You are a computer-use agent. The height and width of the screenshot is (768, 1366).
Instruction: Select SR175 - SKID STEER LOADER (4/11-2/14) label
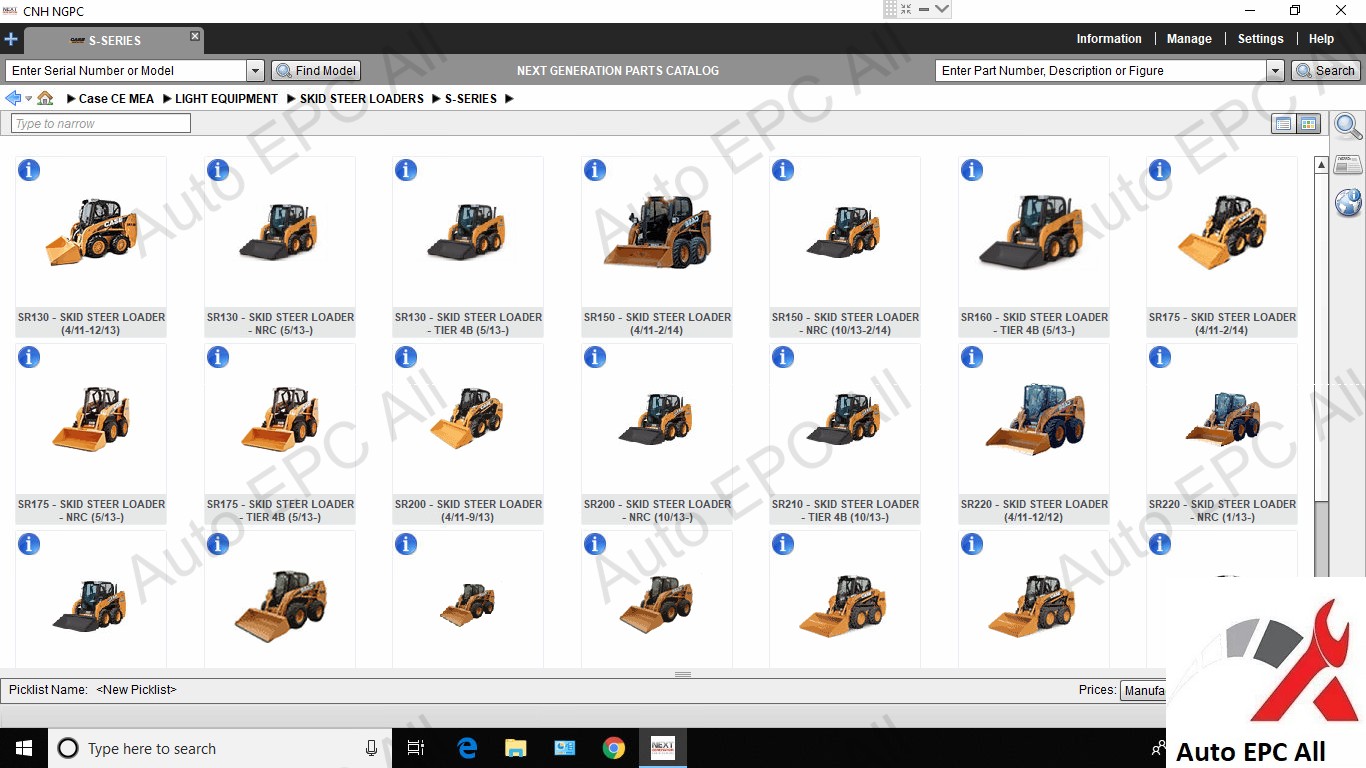click(x=1222, y=324)
